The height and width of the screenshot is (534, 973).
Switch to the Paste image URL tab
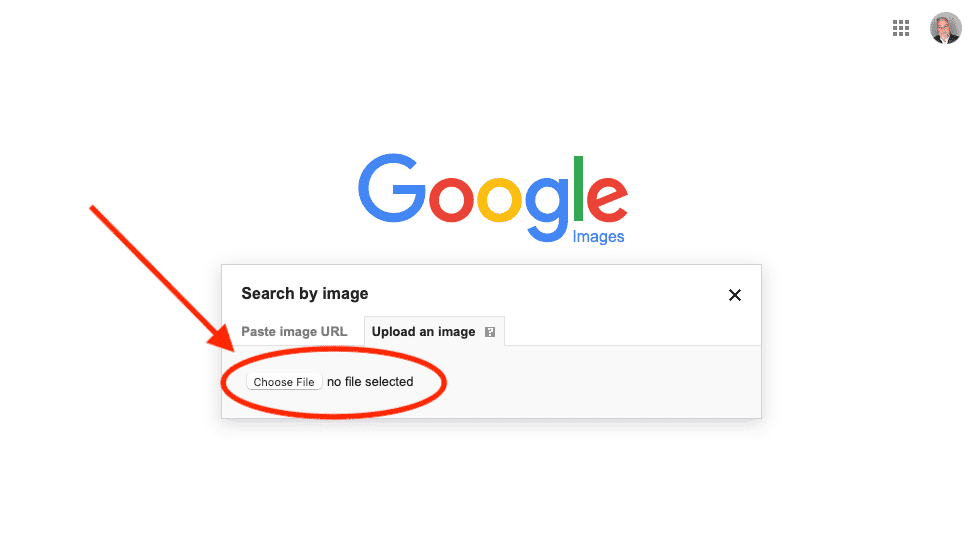(x=294, y=332)
